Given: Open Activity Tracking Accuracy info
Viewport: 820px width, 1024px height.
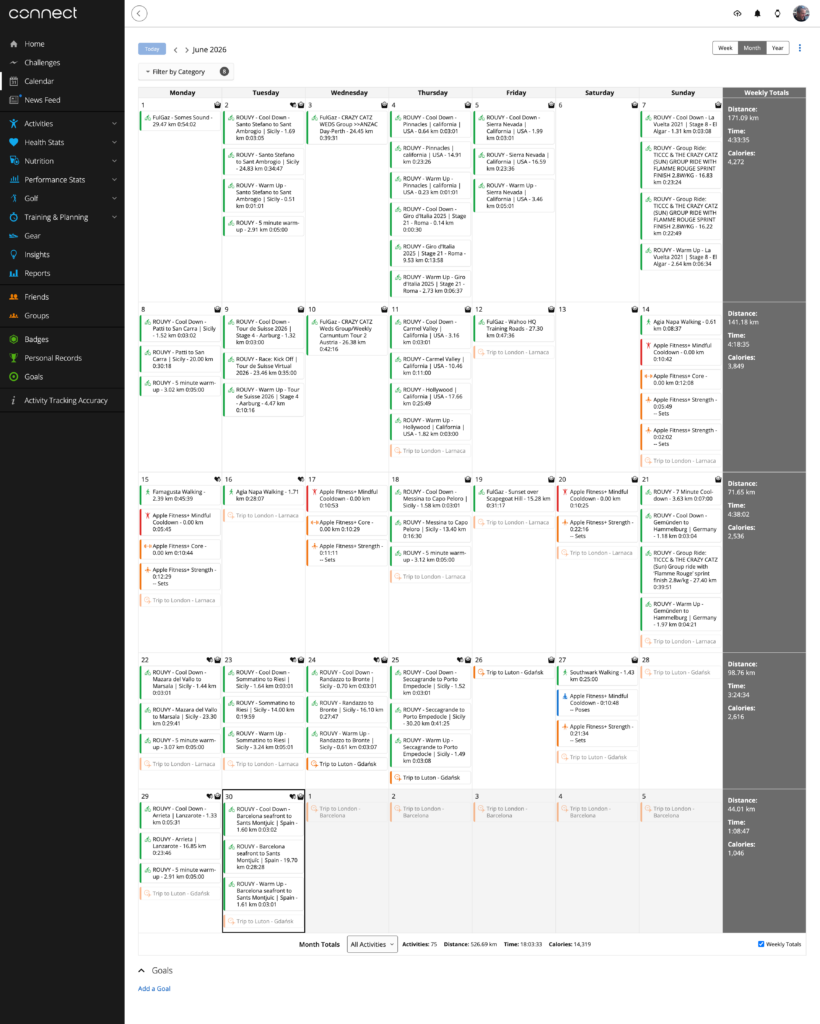Looking at the screenshot, I should [x=65, y=400].
